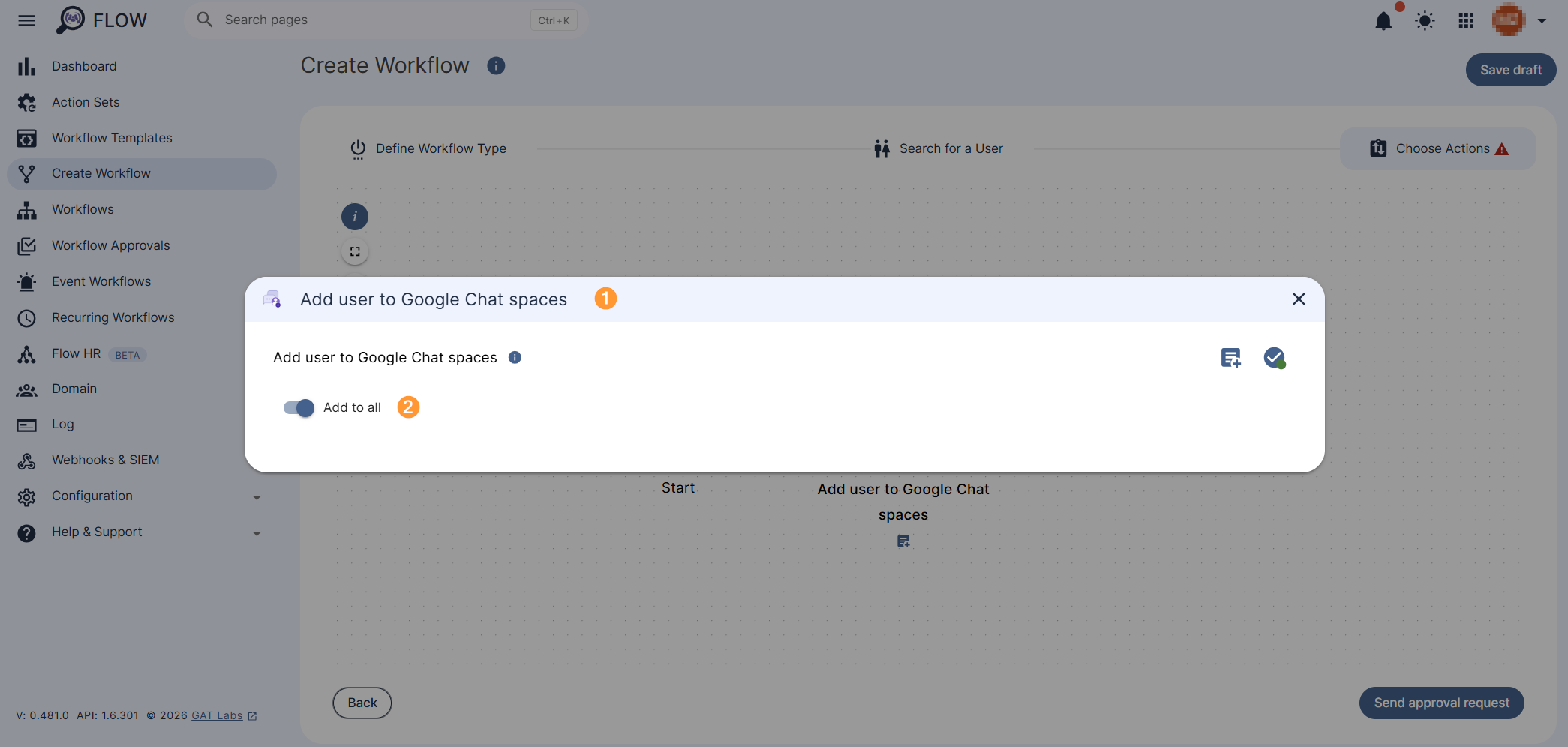
Task: Toggle the Add to all switch
Action: [x=299, y=407]
